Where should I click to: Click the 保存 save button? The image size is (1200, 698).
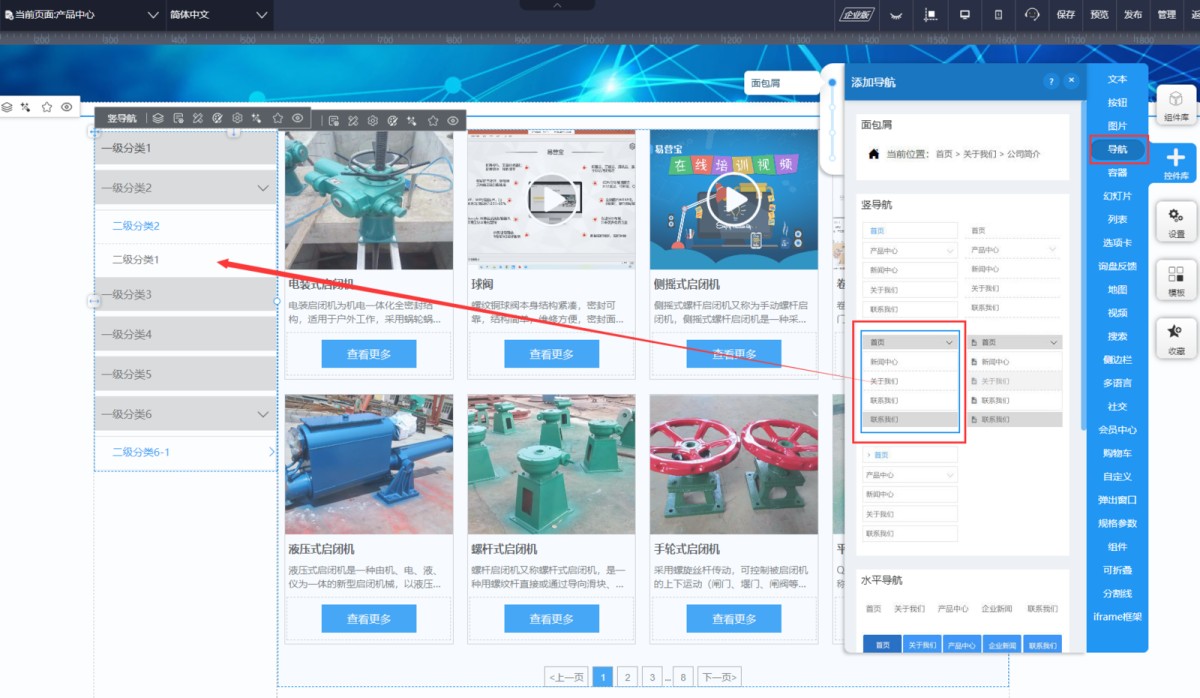click(x=1066, y=15)
